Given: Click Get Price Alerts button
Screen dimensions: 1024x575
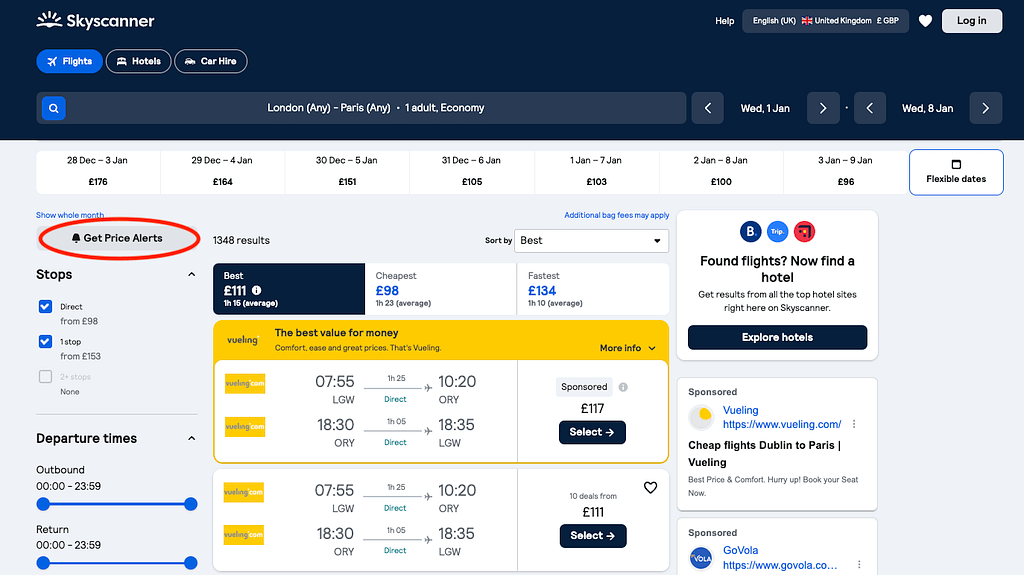Looking at the screenshot, I should pos(117,238).
